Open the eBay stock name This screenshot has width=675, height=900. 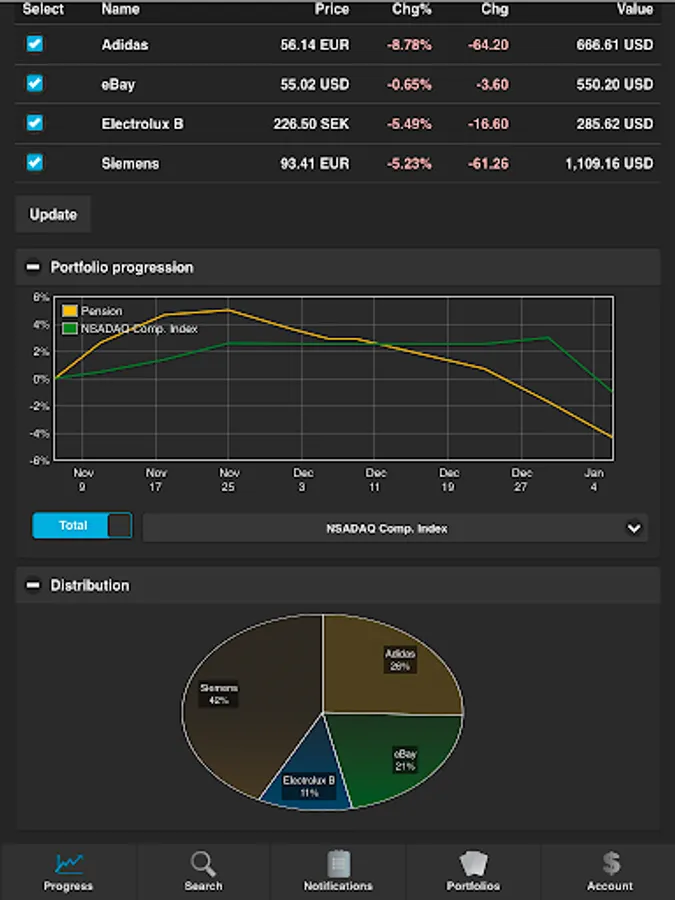[118, 84]
